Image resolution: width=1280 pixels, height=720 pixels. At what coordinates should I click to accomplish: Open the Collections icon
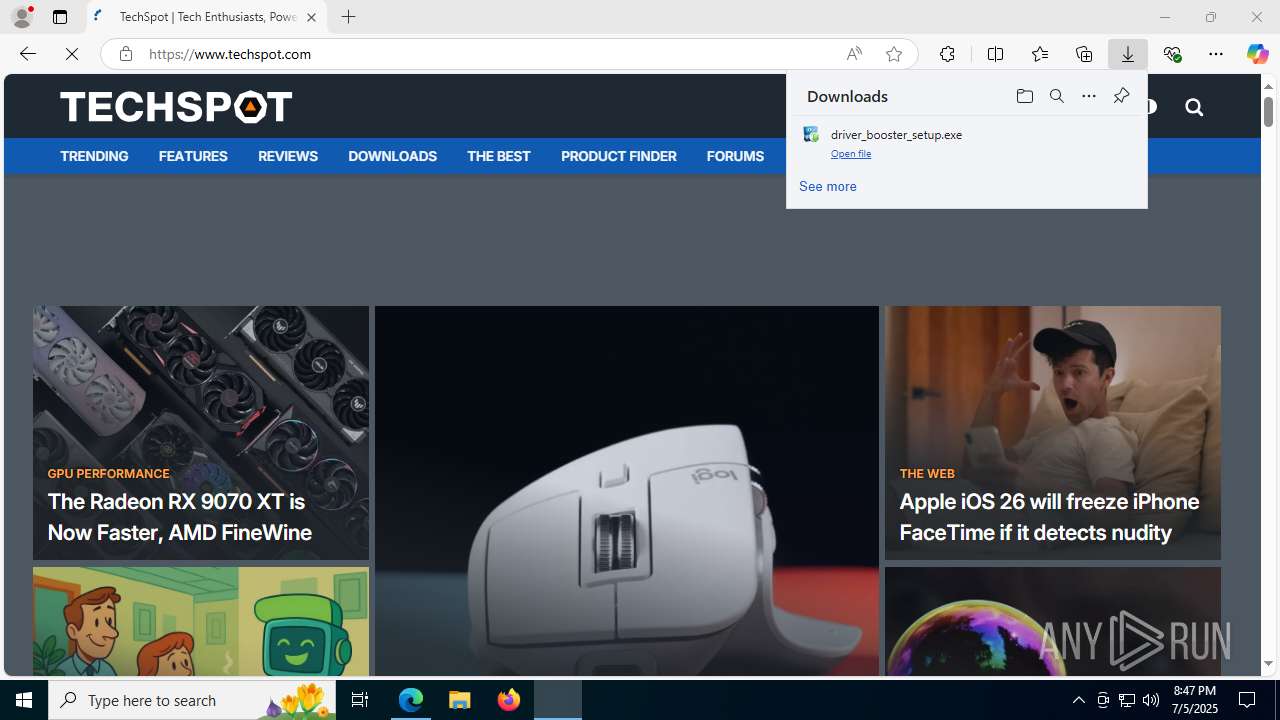coord(1084,54)
